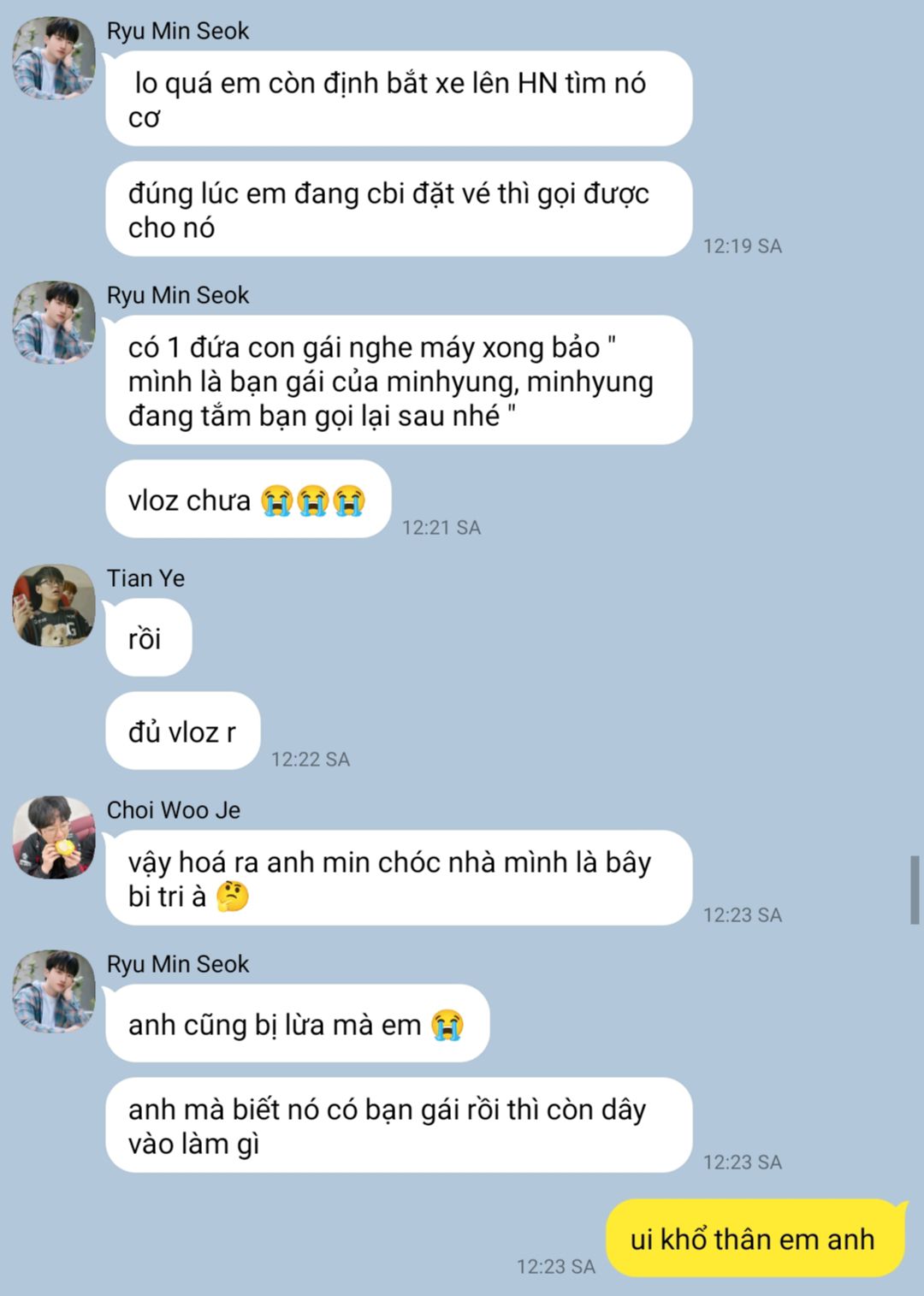Open Choi Woo Je's profile avatar
Viewport: 924px width, 1296px height.
53,837
